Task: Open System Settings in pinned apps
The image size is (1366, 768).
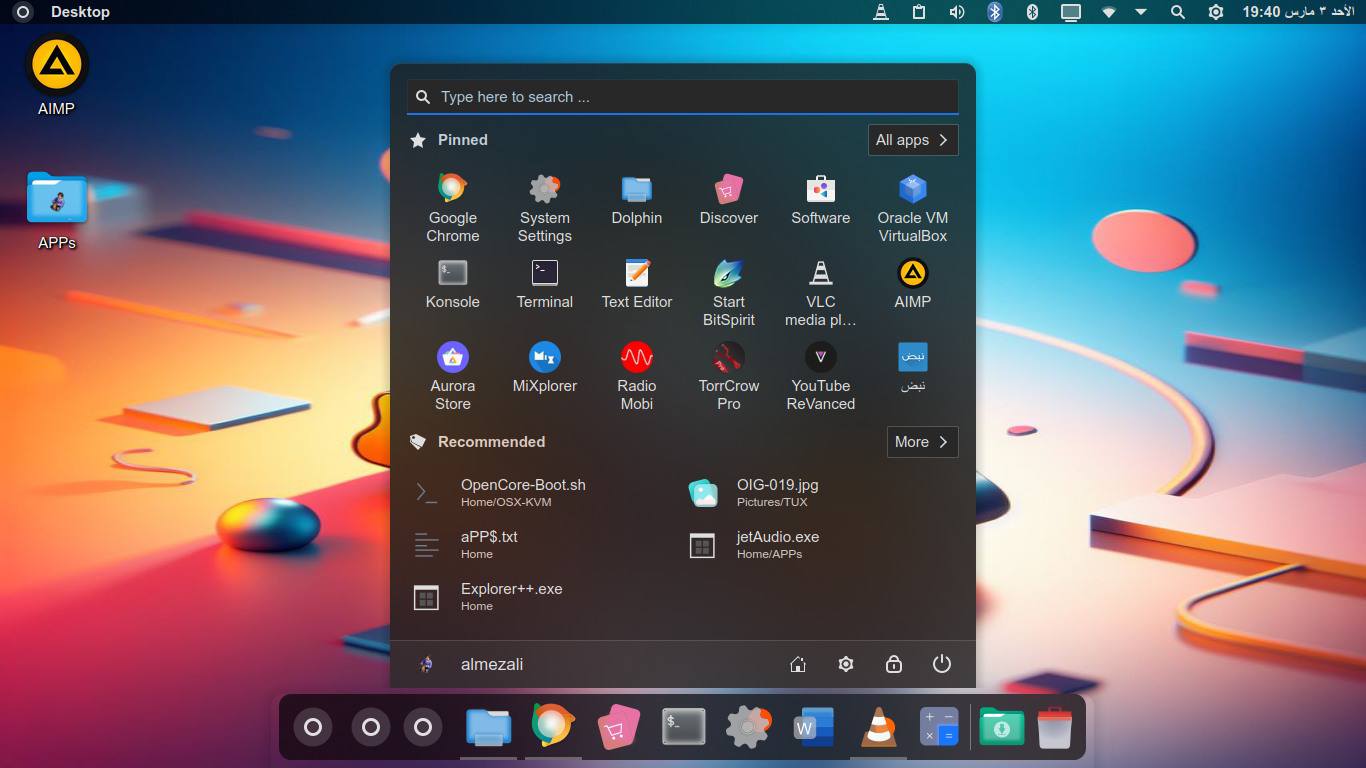Action: coord(544,208)
